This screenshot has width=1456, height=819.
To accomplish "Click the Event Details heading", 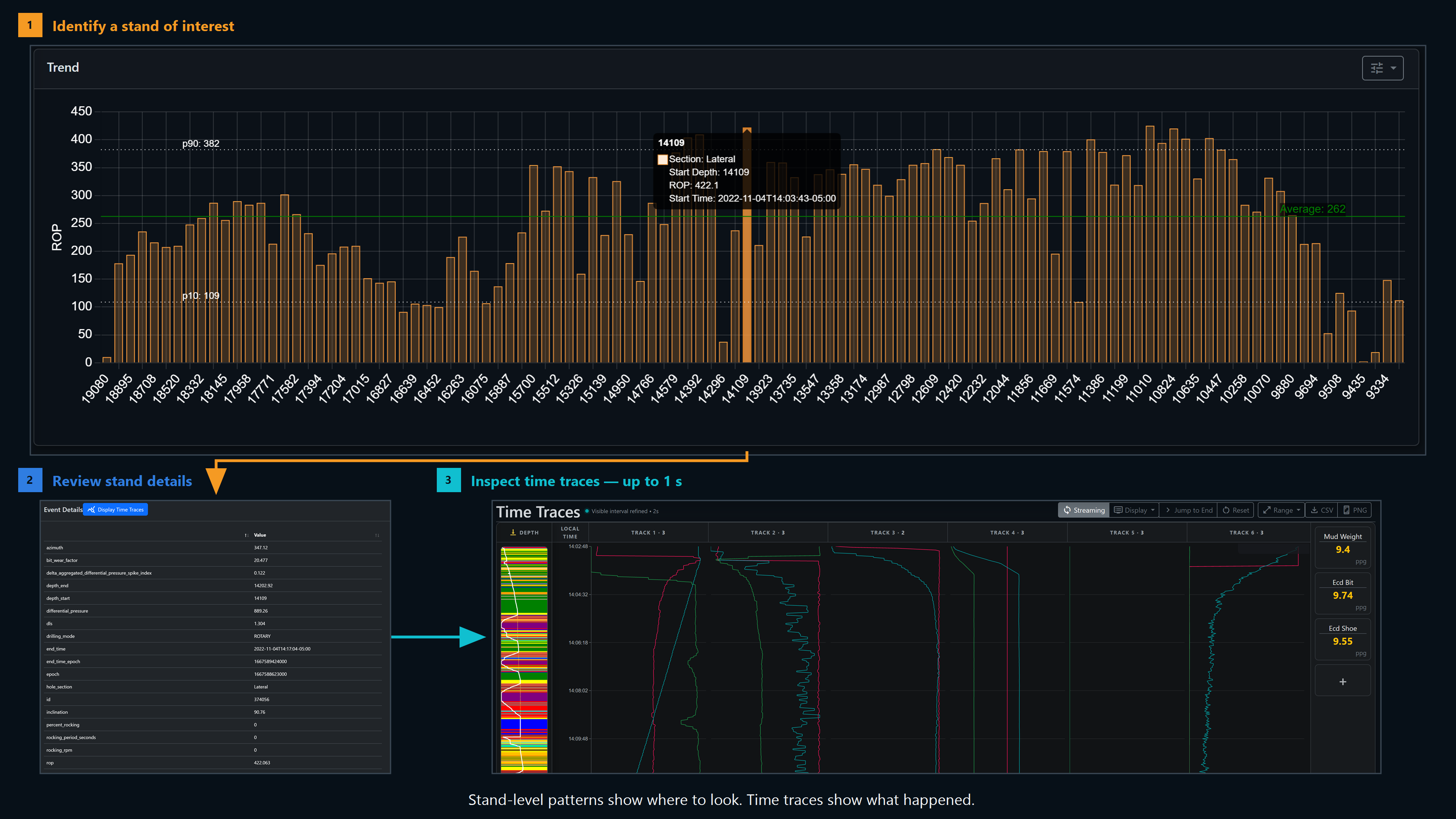I will point(63,510).
